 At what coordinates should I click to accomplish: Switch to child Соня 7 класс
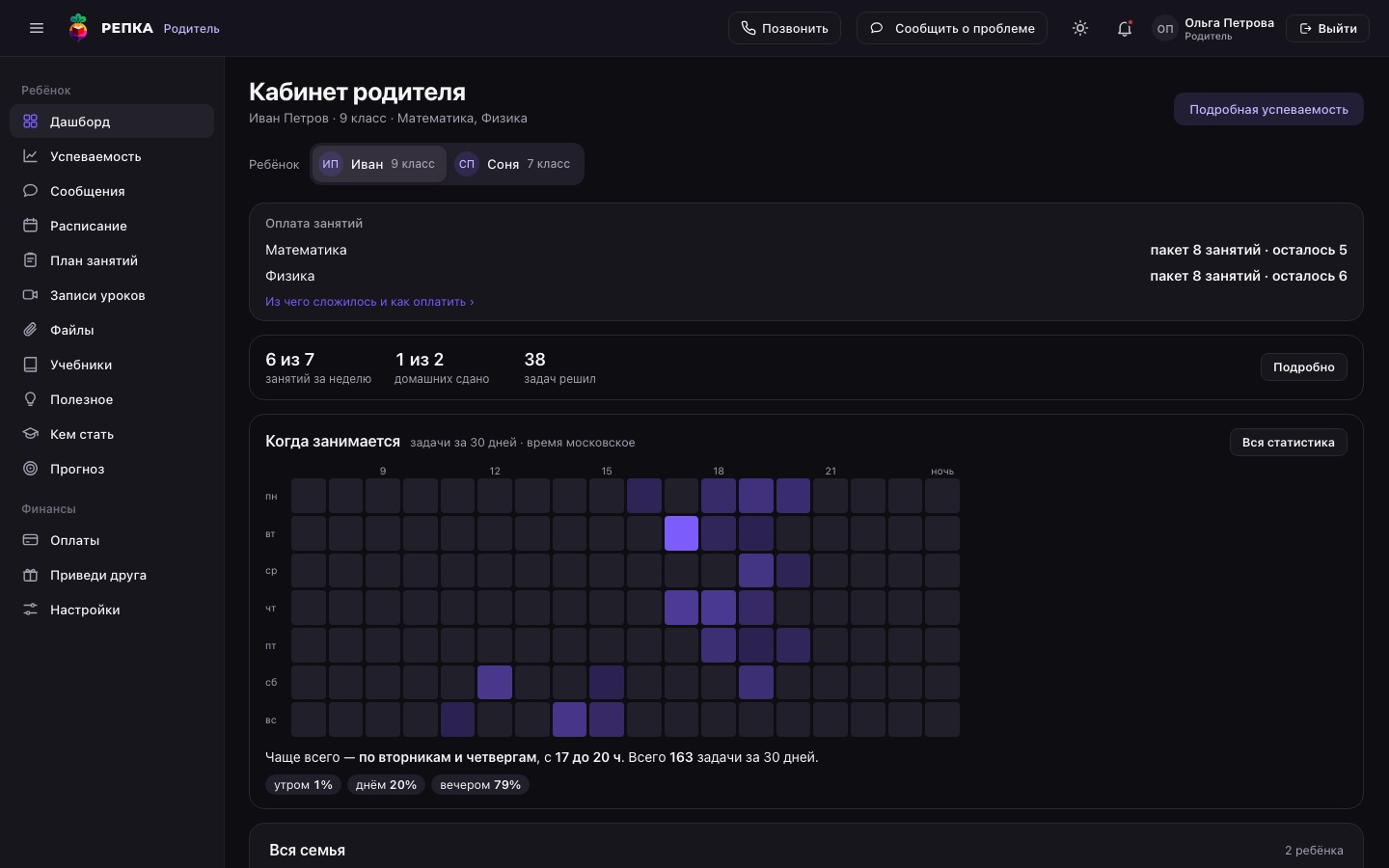(514, 164)
